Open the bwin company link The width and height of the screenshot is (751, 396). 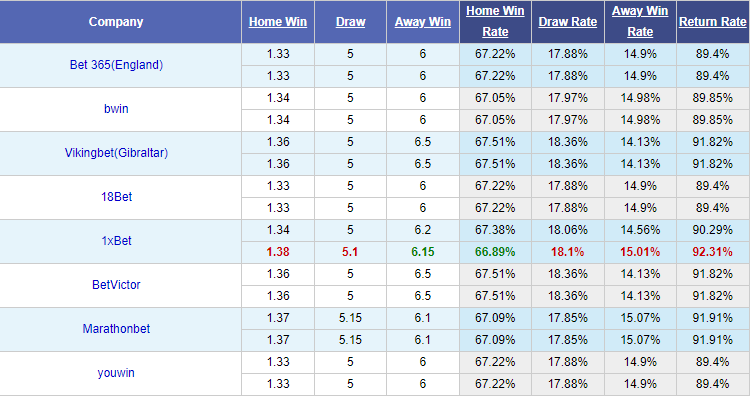tap(116, 109)
